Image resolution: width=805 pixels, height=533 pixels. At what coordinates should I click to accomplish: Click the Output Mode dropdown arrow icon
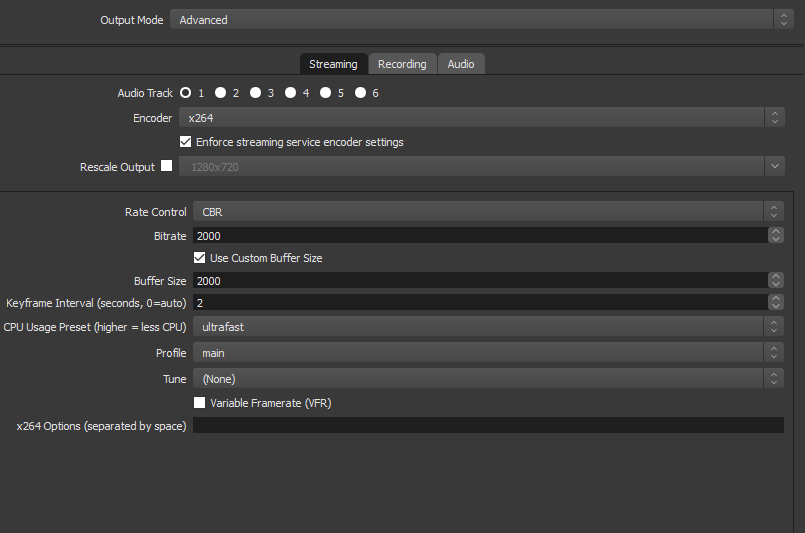pyautogui.click(x=783, y=20)
